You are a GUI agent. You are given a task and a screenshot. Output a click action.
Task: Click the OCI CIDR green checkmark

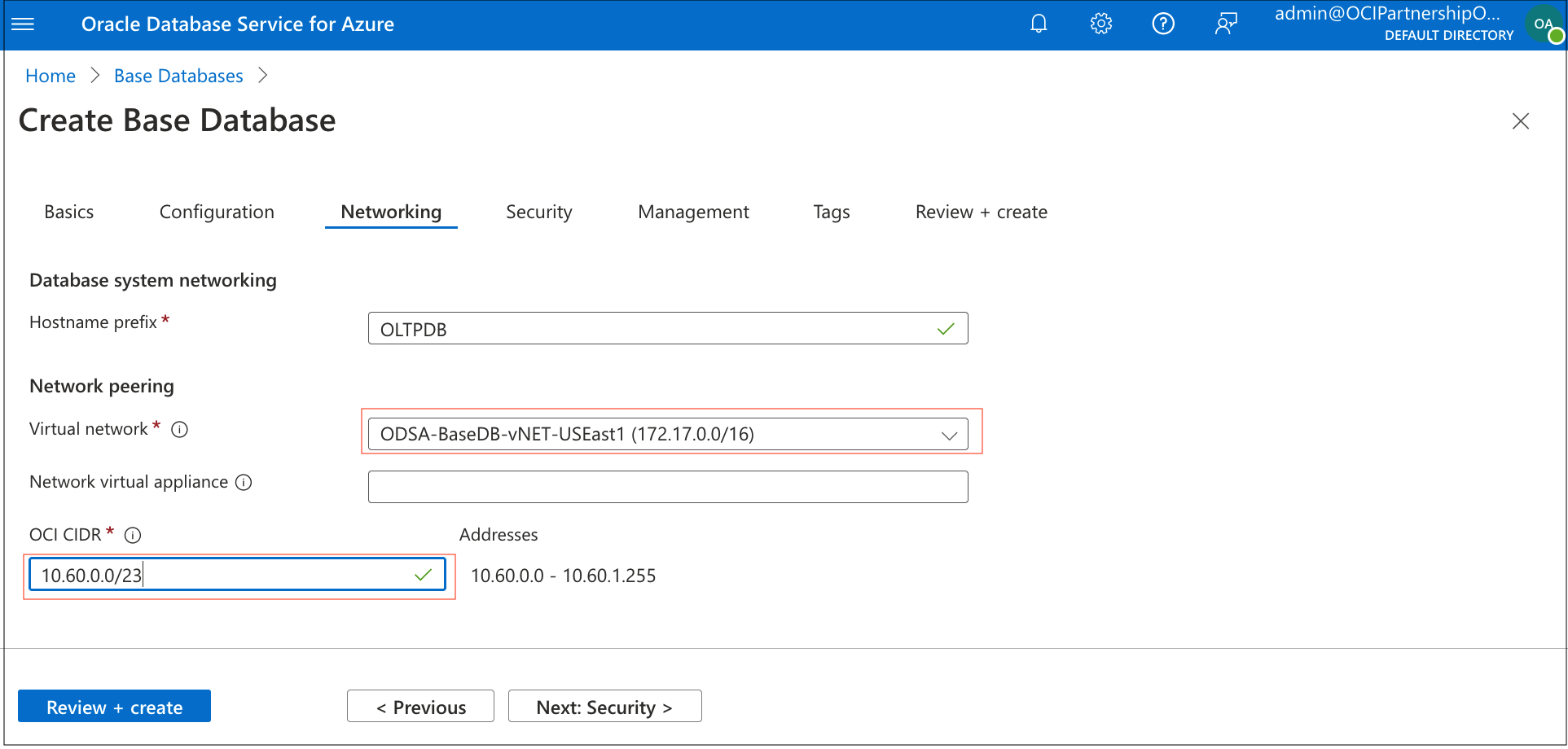[x=422, y=574]
